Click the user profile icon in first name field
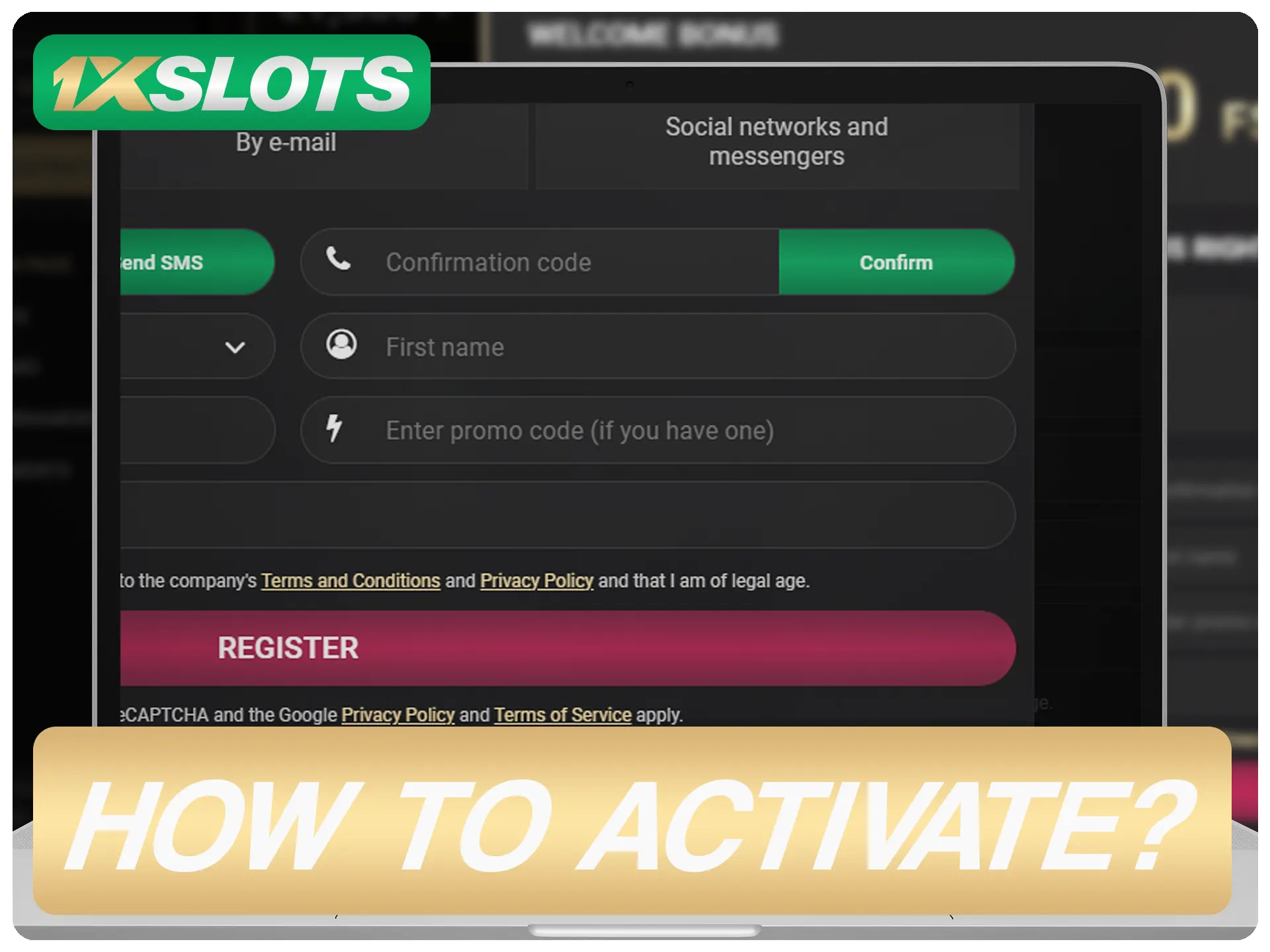Screen dimensions: 1270x952 click(x=339, y=346)
